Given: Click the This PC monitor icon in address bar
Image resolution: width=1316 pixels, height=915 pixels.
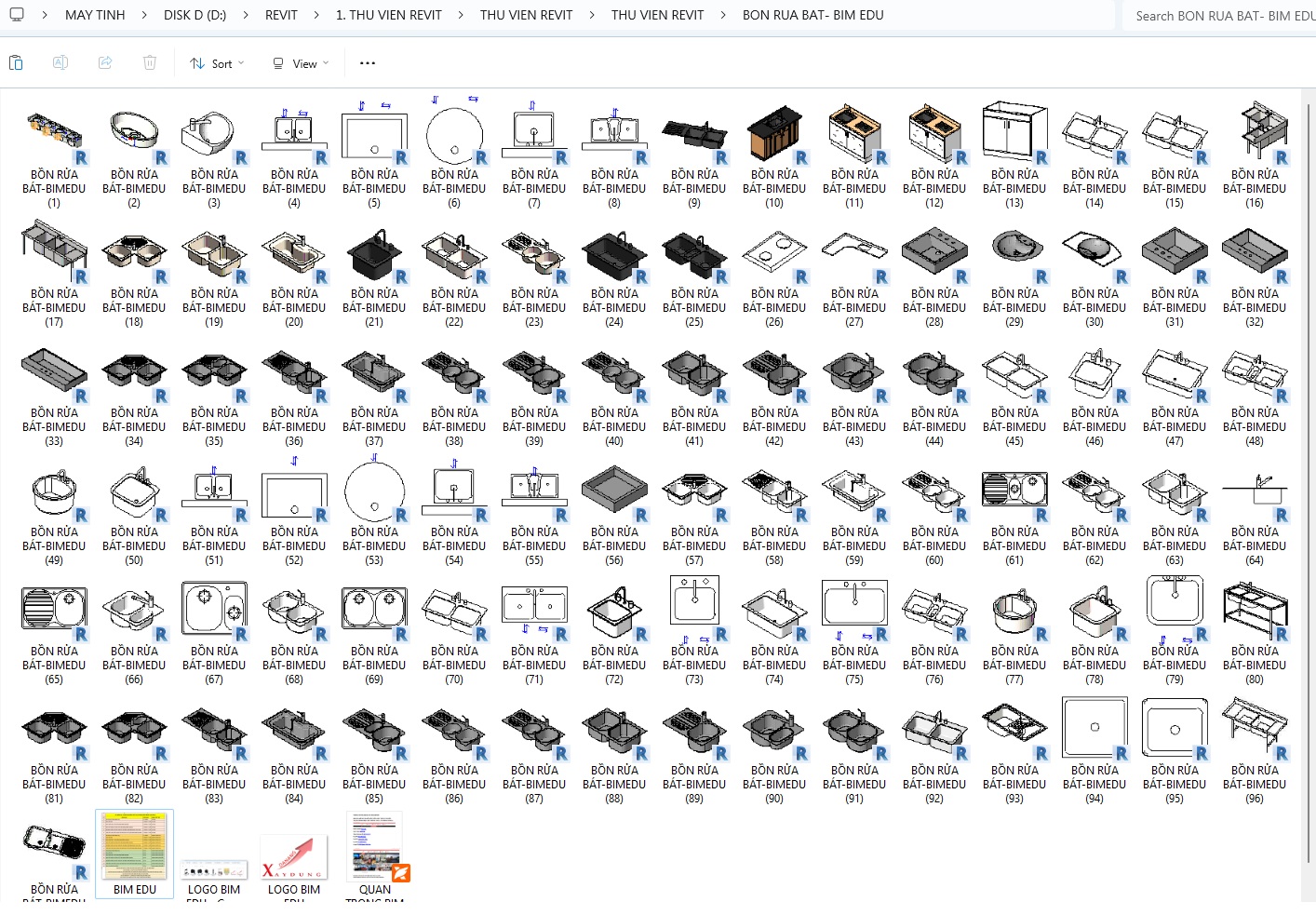Looking at the screenshot, I should 17,15.
